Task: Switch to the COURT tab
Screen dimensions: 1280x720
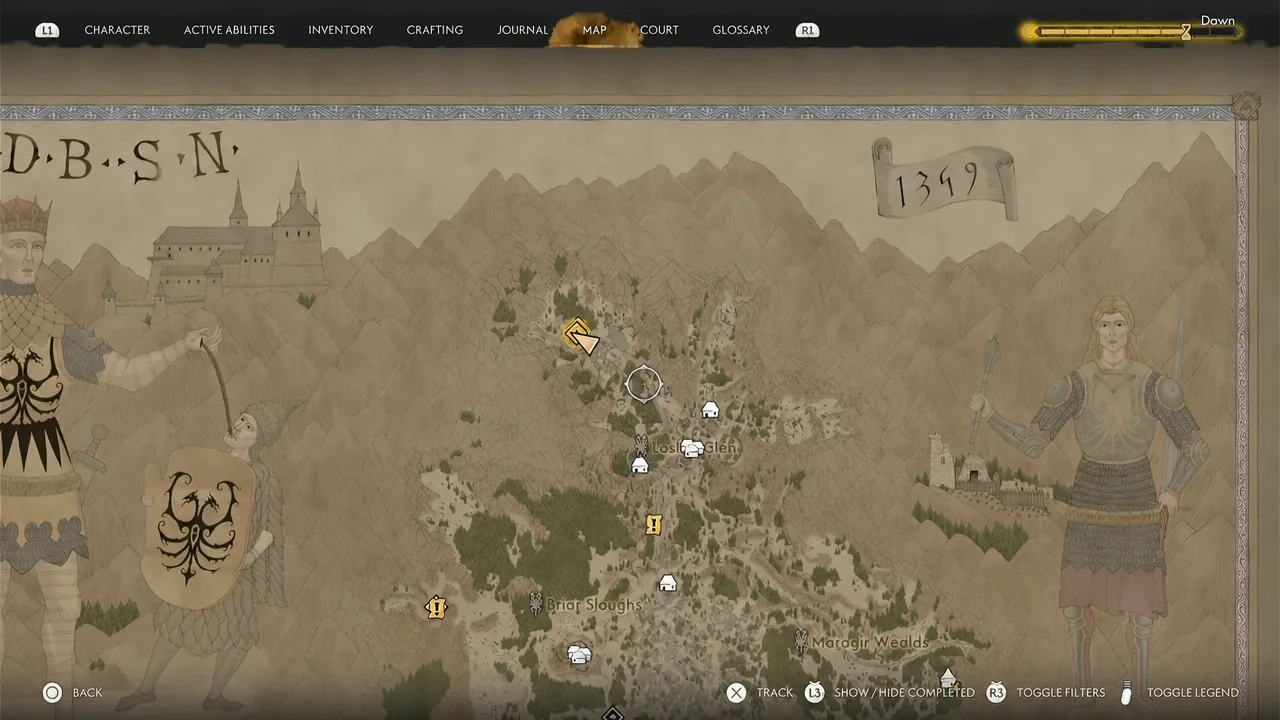Action: [x=660, y=31]
